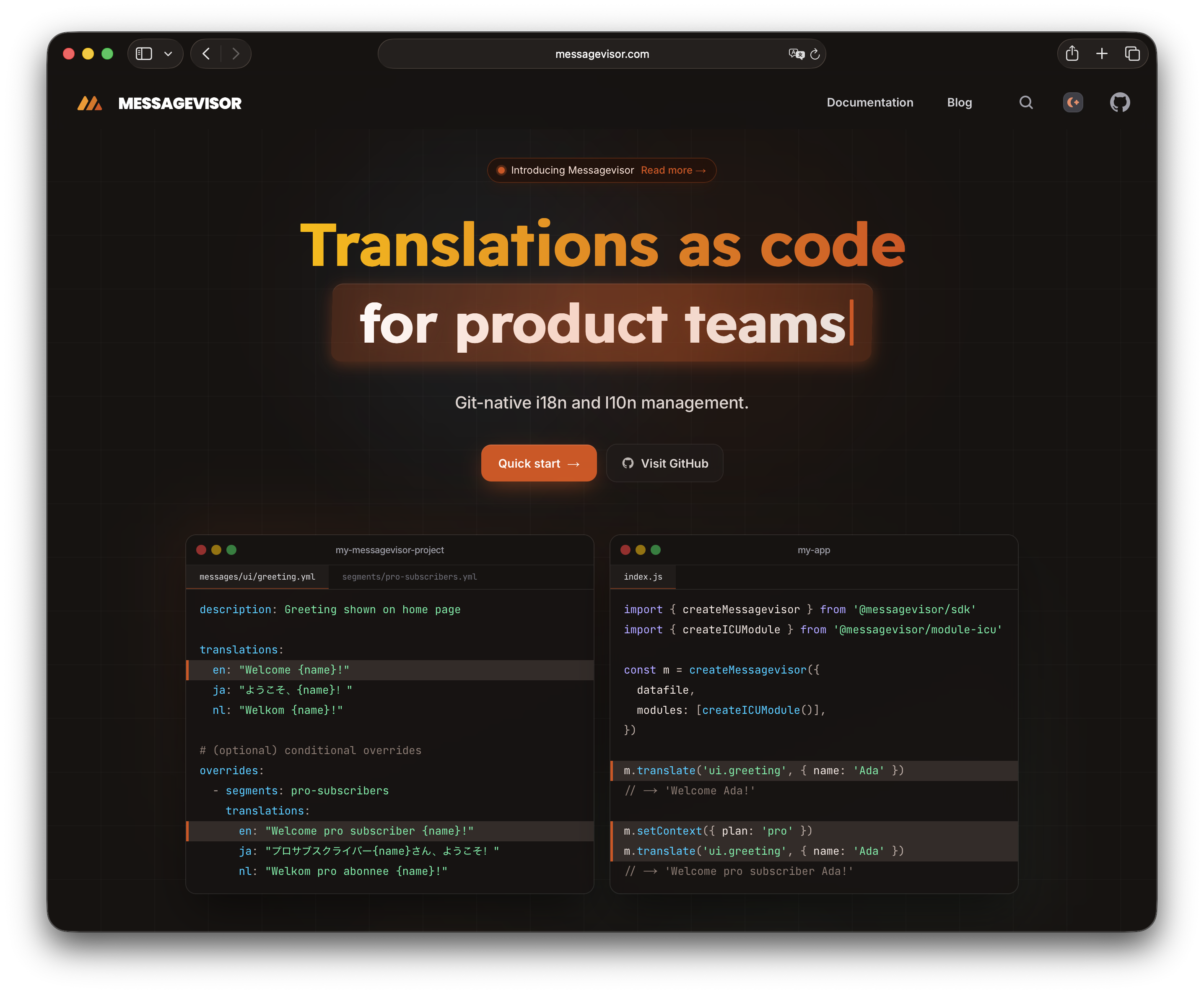Viewport: 1204px width, 994px height.
Task: Click the Messagevisor logo icon
Action: pyautogui.click(x=90, y=103)
